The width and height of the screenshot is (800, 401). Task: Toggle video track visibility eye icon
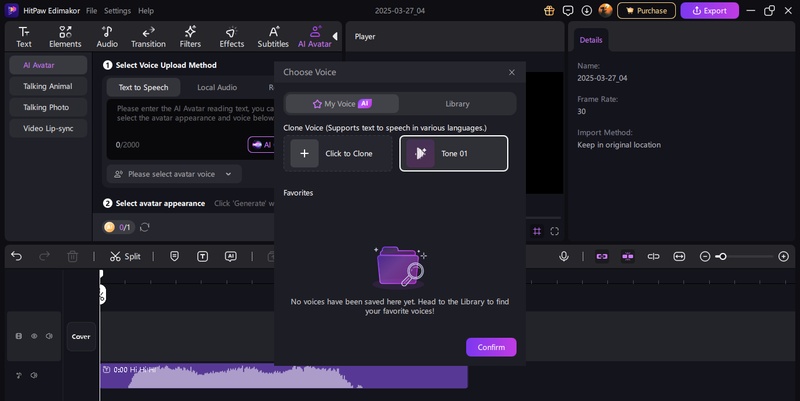(x=33, y=336)
